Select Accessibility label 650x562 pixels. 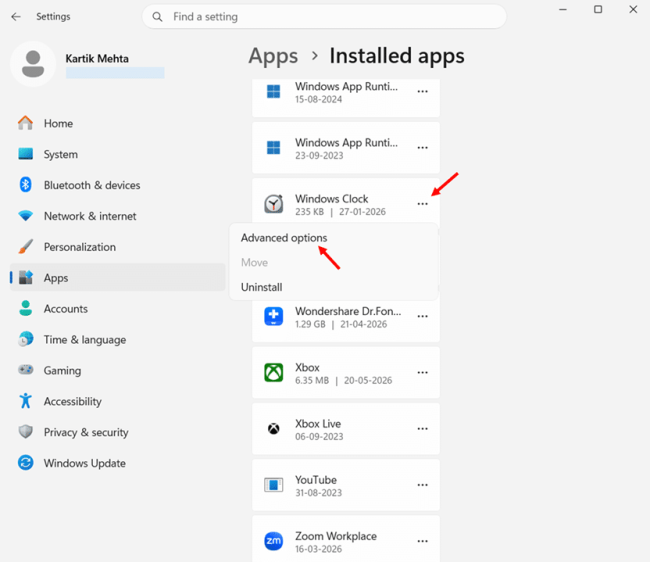pyautogui.click(x=73, y=402)
